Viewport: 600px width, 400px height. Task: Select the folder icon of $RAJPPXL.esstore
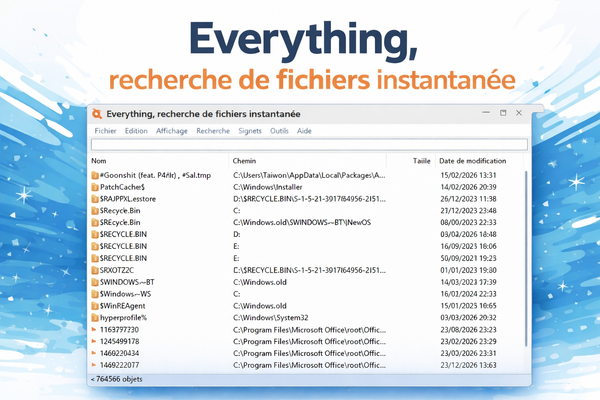(95, 199)
